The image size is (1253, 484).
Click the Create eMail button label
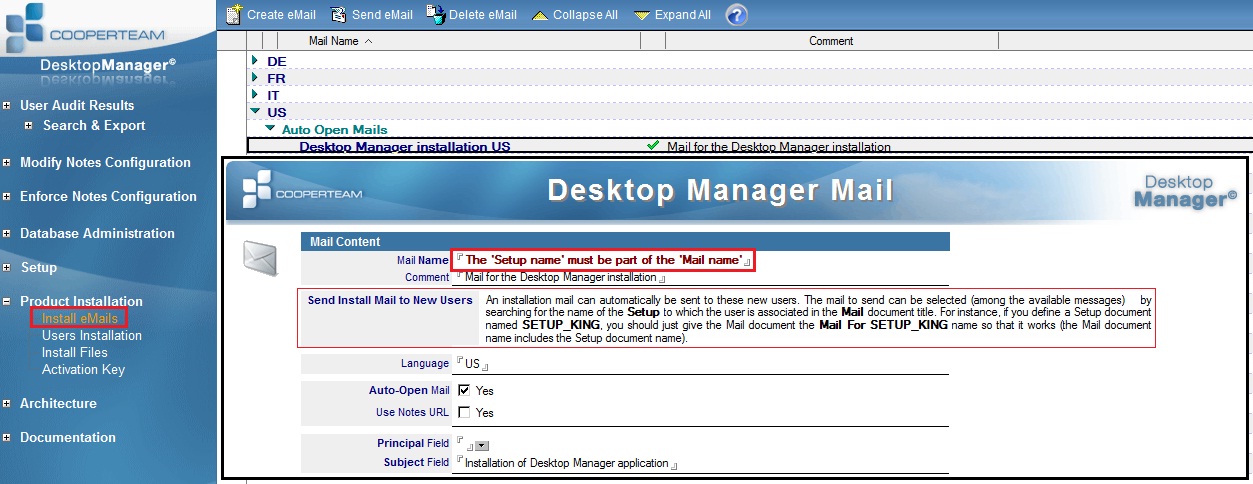tap(281, 15)
